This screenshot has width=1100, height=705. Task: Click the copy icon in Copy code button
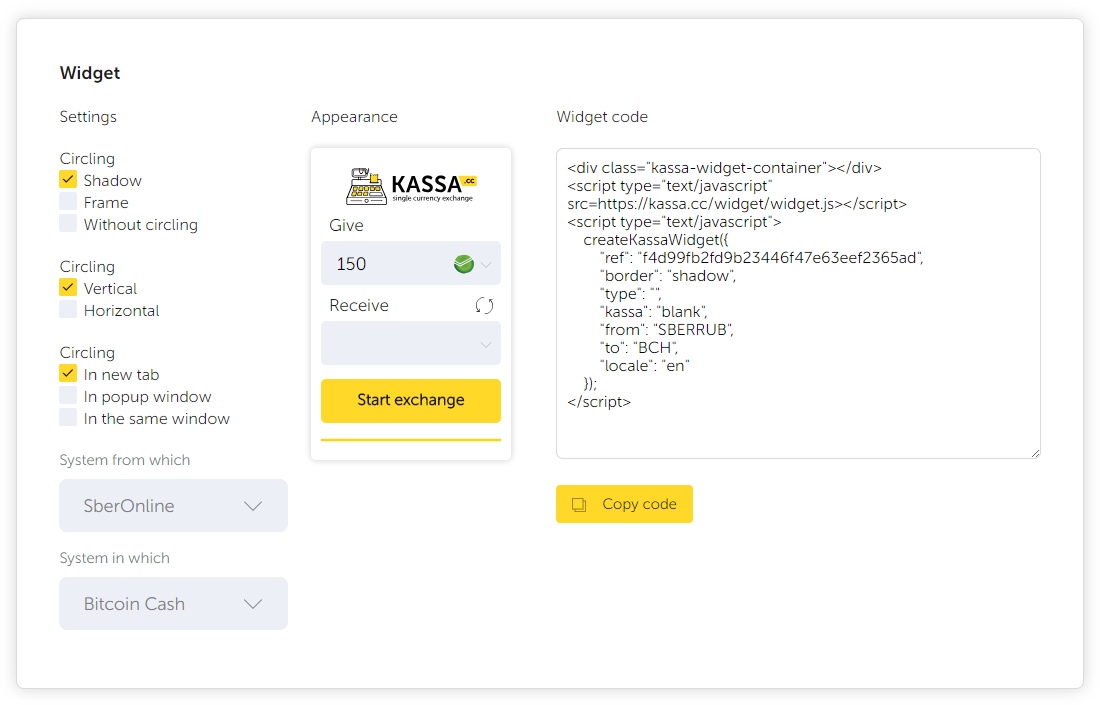579,504
